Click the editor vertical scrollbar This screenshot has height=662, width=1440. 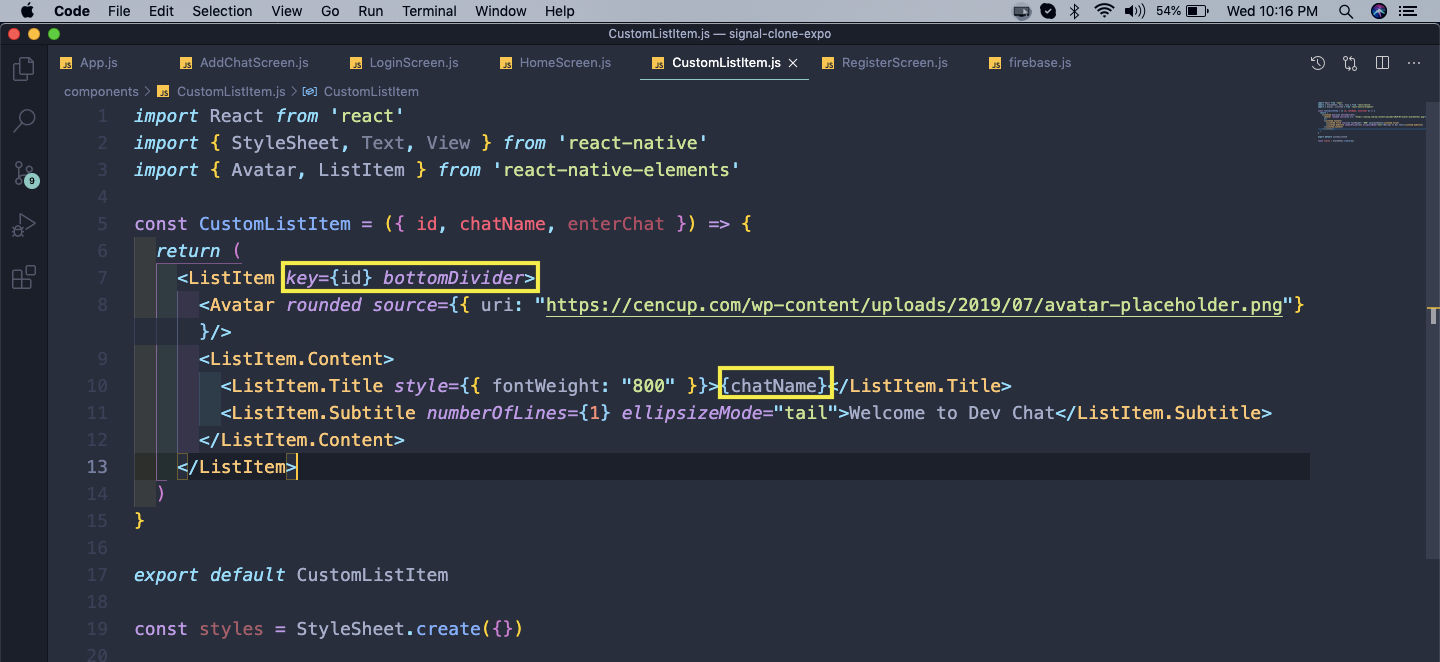1433,330
